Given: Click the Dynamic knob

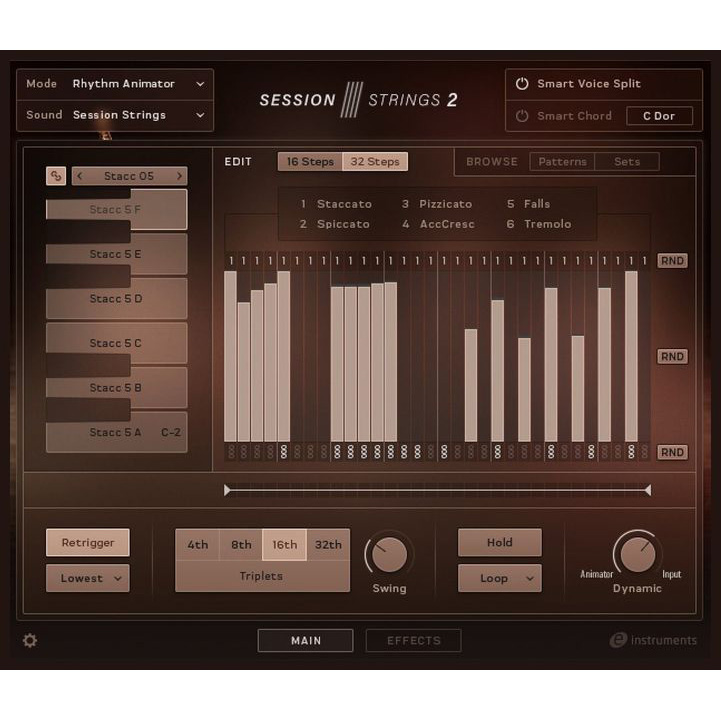Looking at the screenshot, I should [x=637, y=555].
